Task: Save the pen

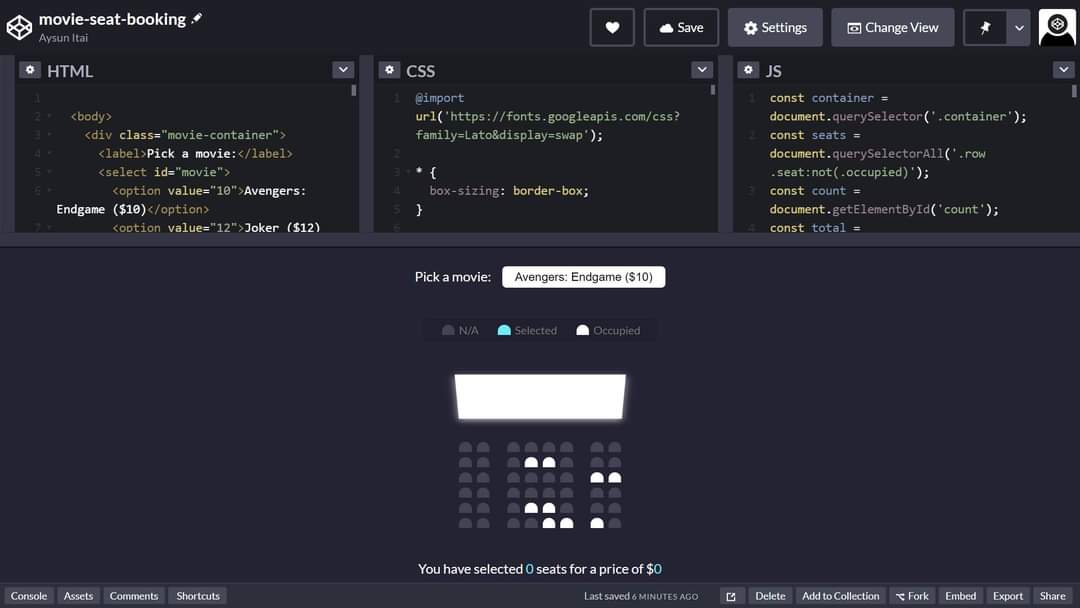Action: click(681, 27)
